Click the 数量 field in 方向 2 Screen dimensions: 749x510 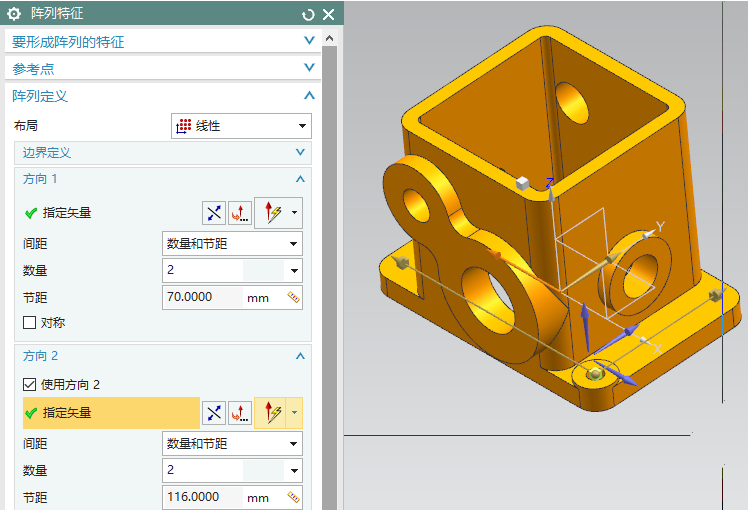click(x=203, y=470)
